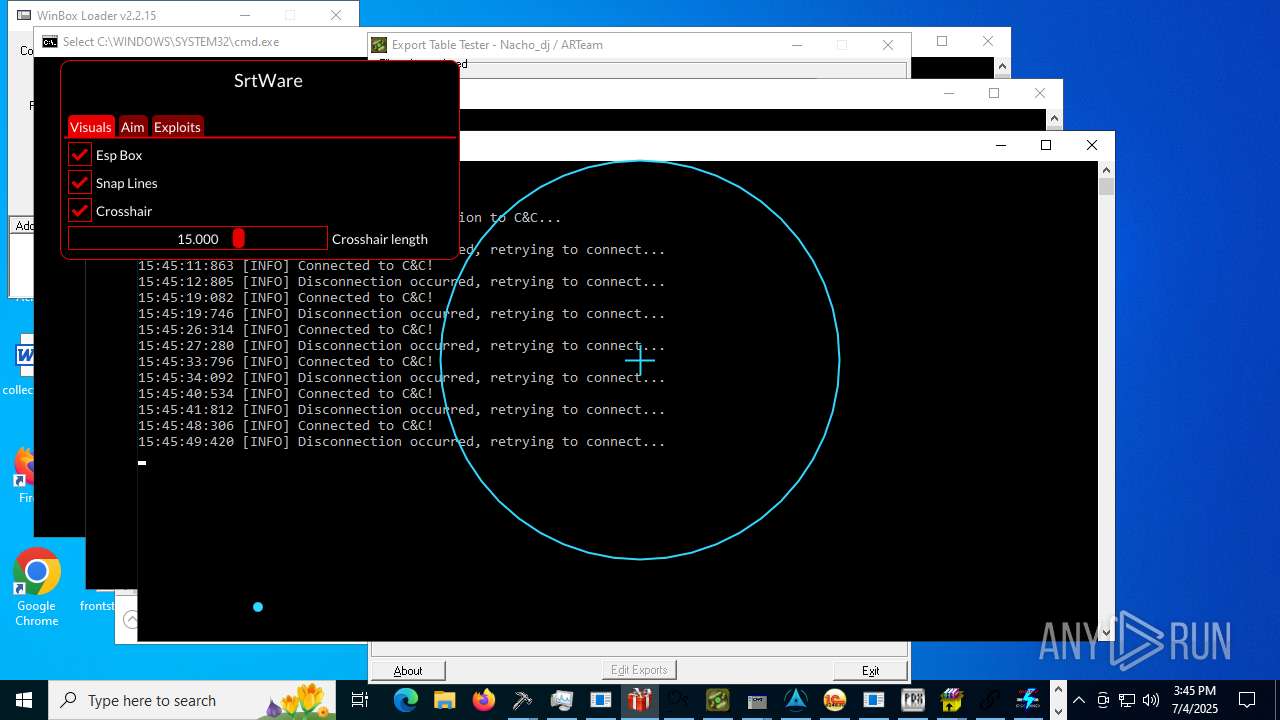
Task: Close the Export Table Tester window
Action: coord(887,44)
